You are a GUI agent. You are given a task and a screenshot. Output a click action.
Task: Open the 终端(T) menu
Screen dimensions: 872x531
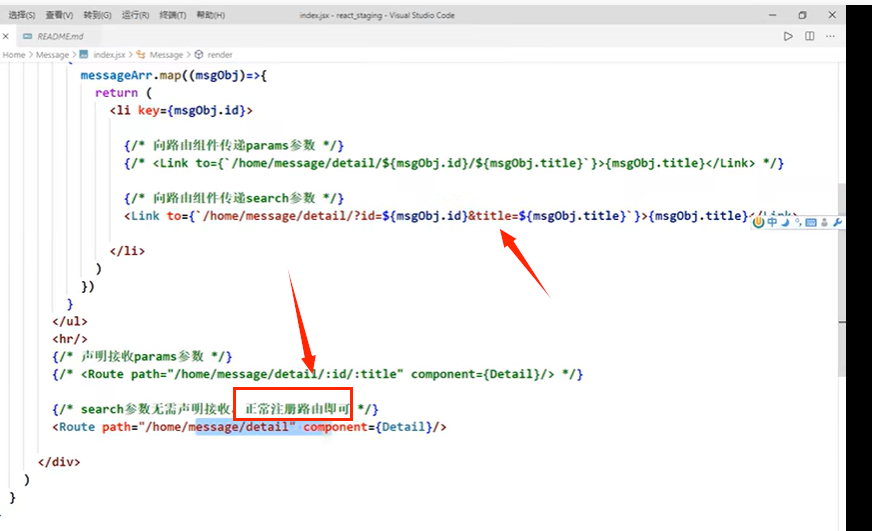(x=172, y=15)
